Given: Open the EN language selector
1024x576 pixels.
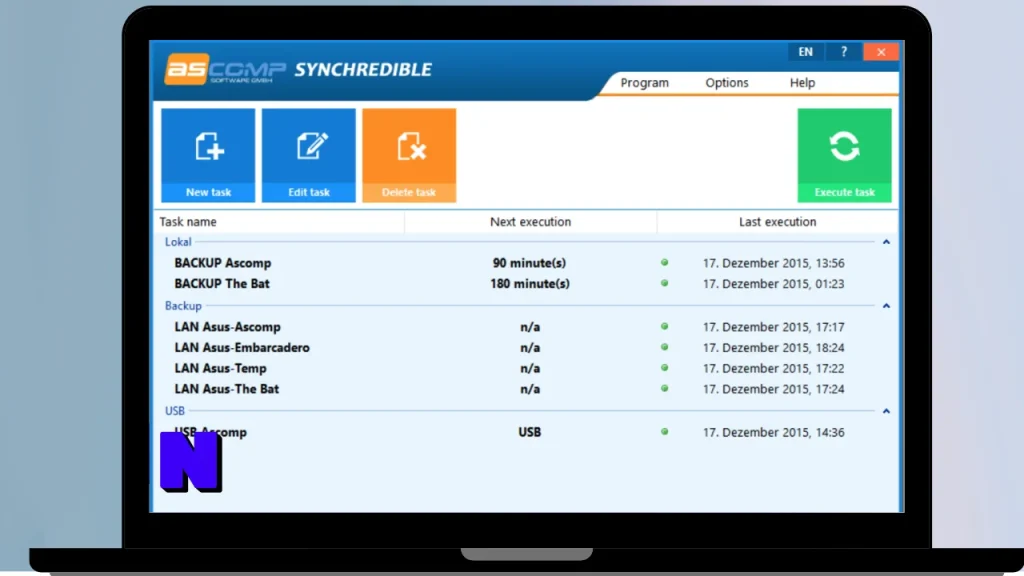Looking at the screenshot, I should tap(806, 52).
